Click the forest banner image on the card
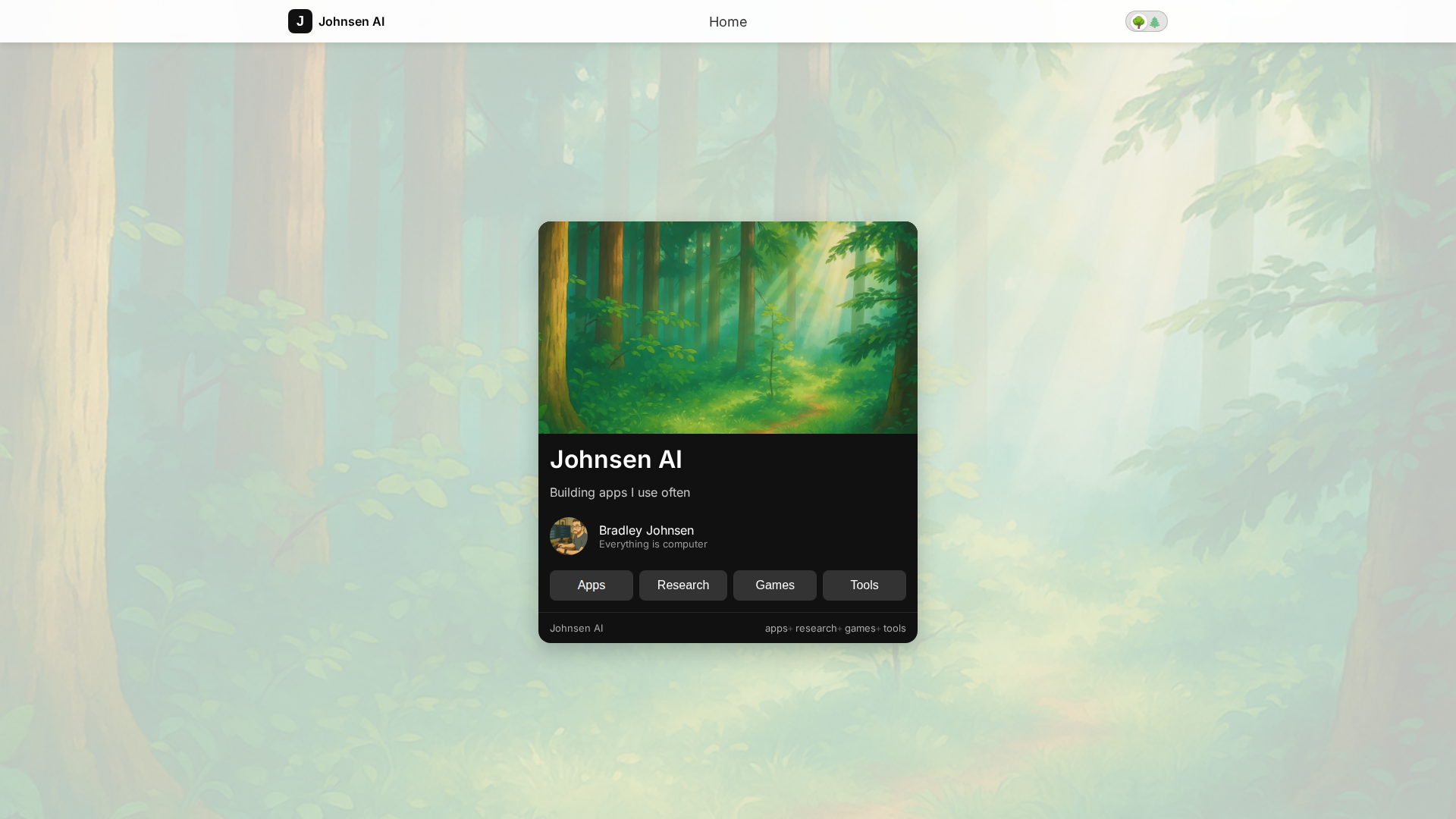The height and width of the screenshot is (819, 1456). 728,328
